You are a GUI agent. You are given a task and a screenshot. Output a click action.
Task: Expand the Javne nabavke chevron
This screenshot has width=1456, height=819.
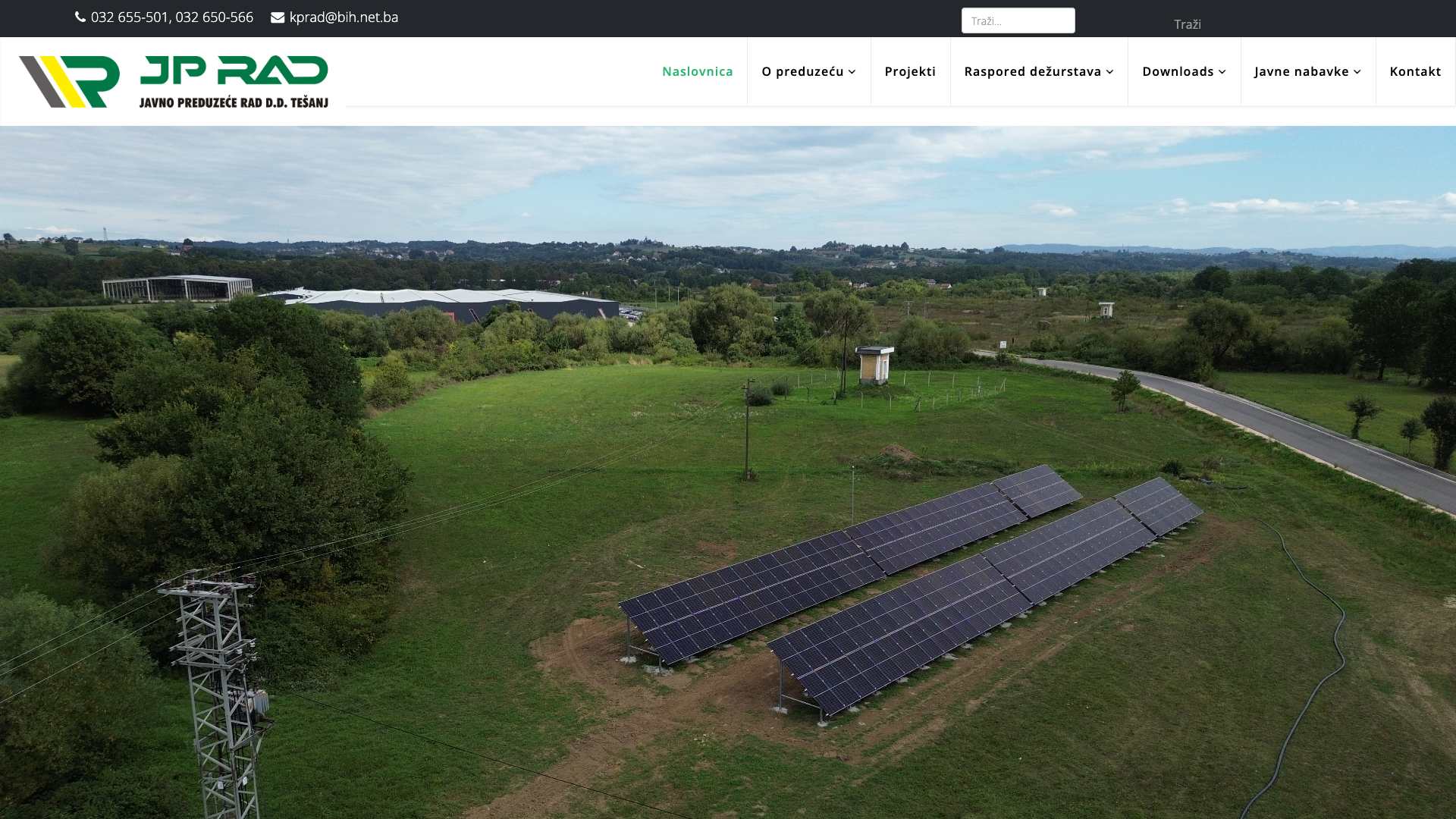point(1357,72)
